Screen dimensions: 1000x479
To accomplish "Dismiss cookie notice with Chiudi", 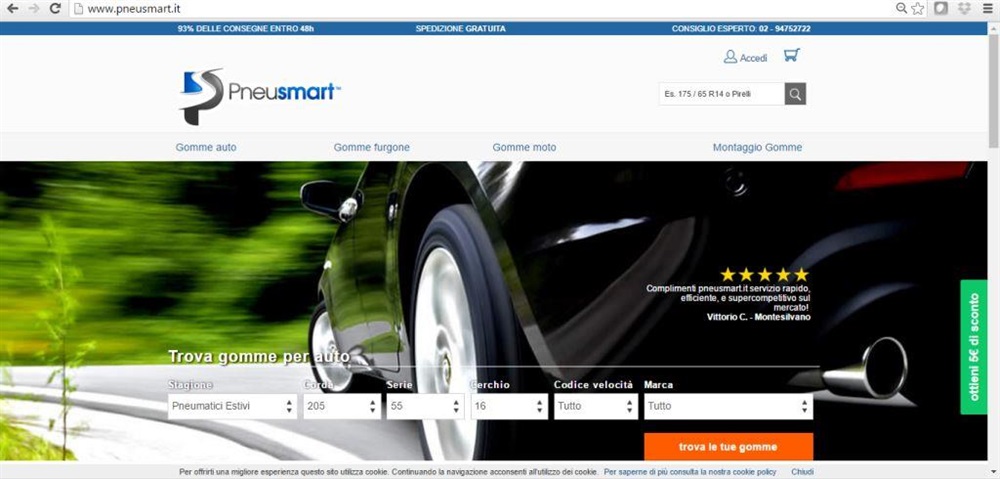I will (x=802, y=472).
